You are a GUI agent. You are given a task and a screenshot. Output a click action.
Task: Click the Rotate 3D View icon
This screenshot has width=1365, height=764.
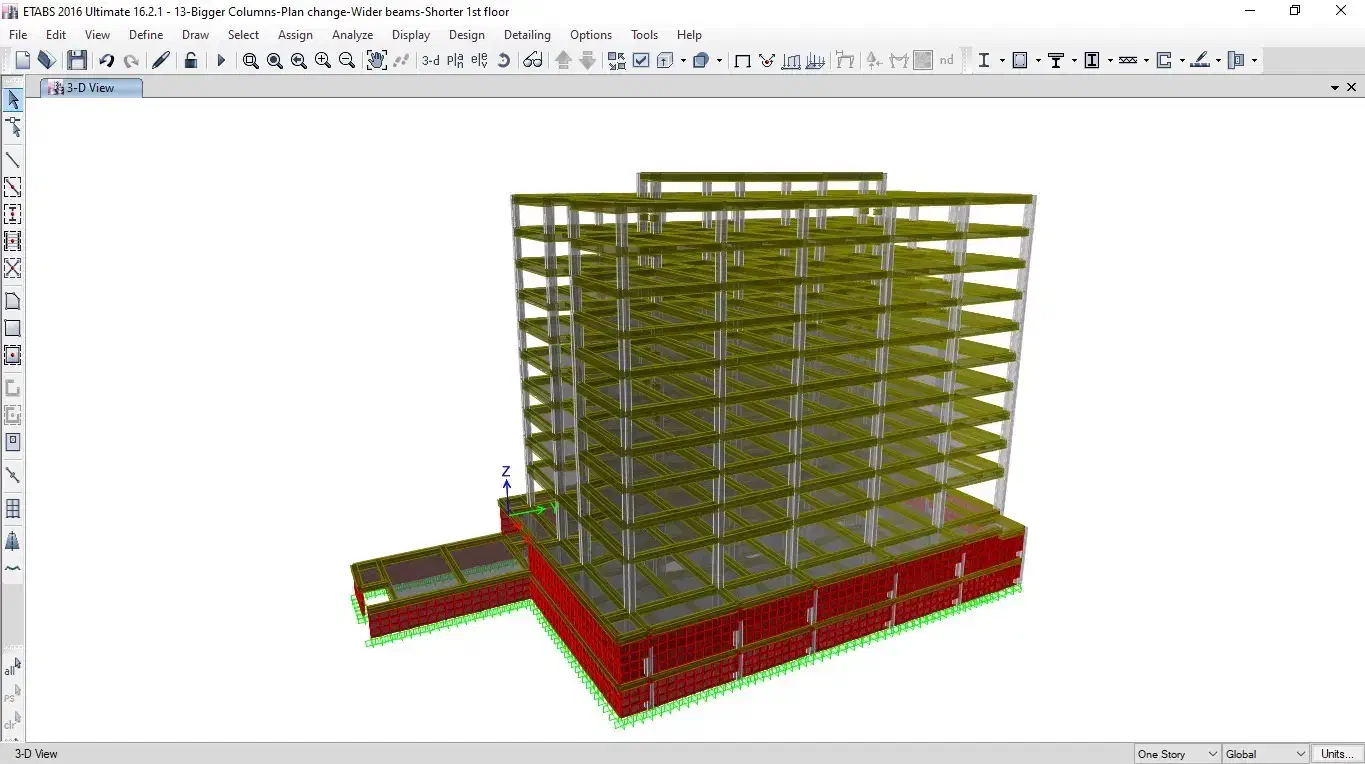tap(503, 61)
